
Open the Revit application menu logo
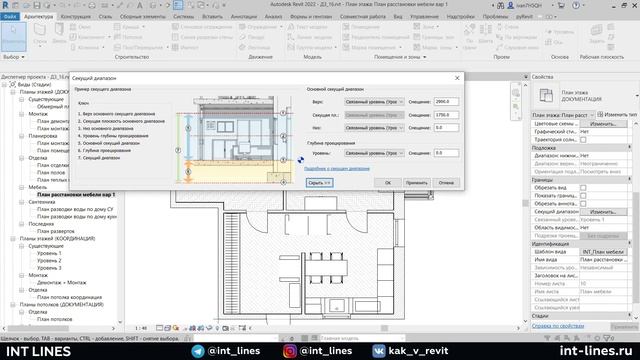point(5,5)
